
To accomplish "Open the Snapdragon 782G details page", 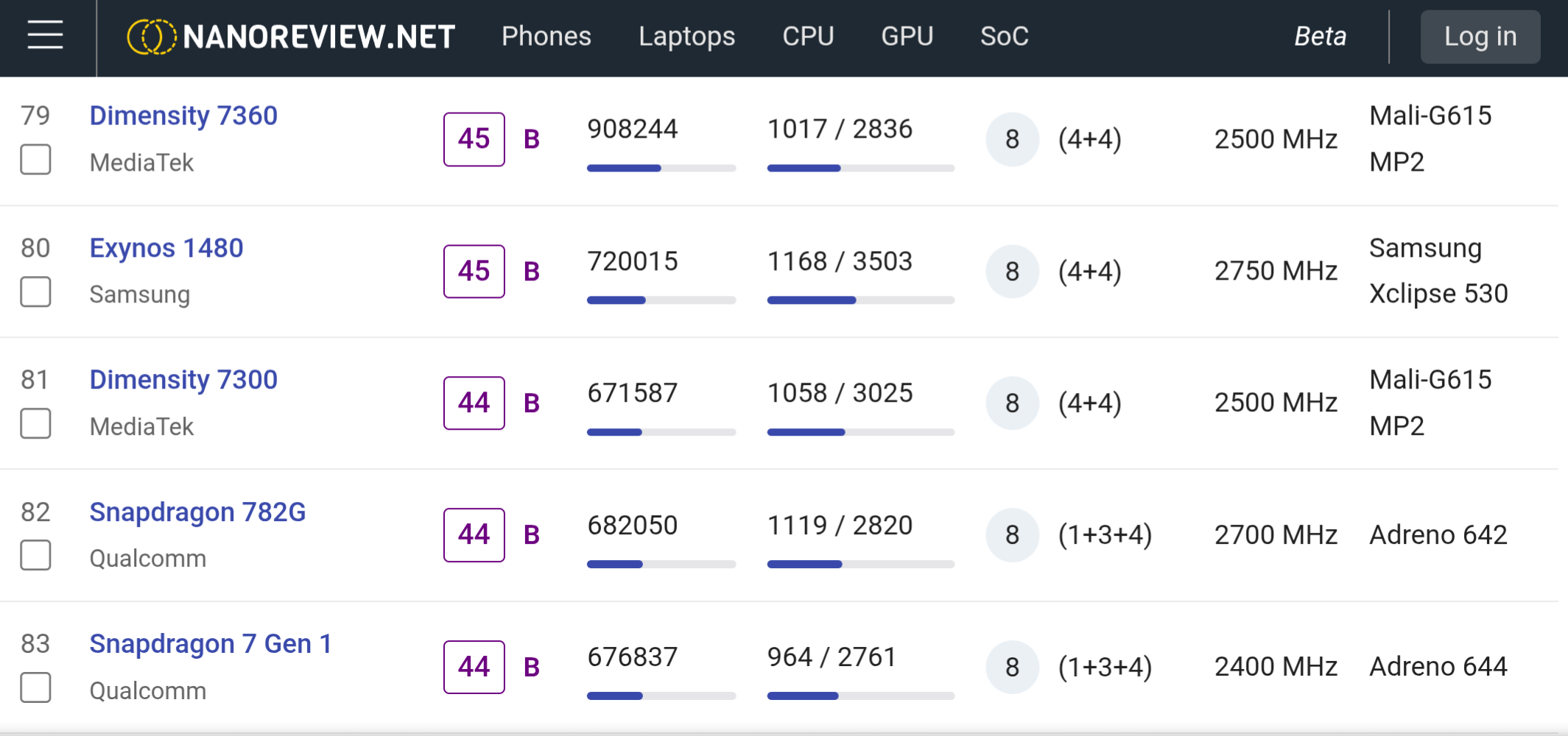I will pos(197,512).
